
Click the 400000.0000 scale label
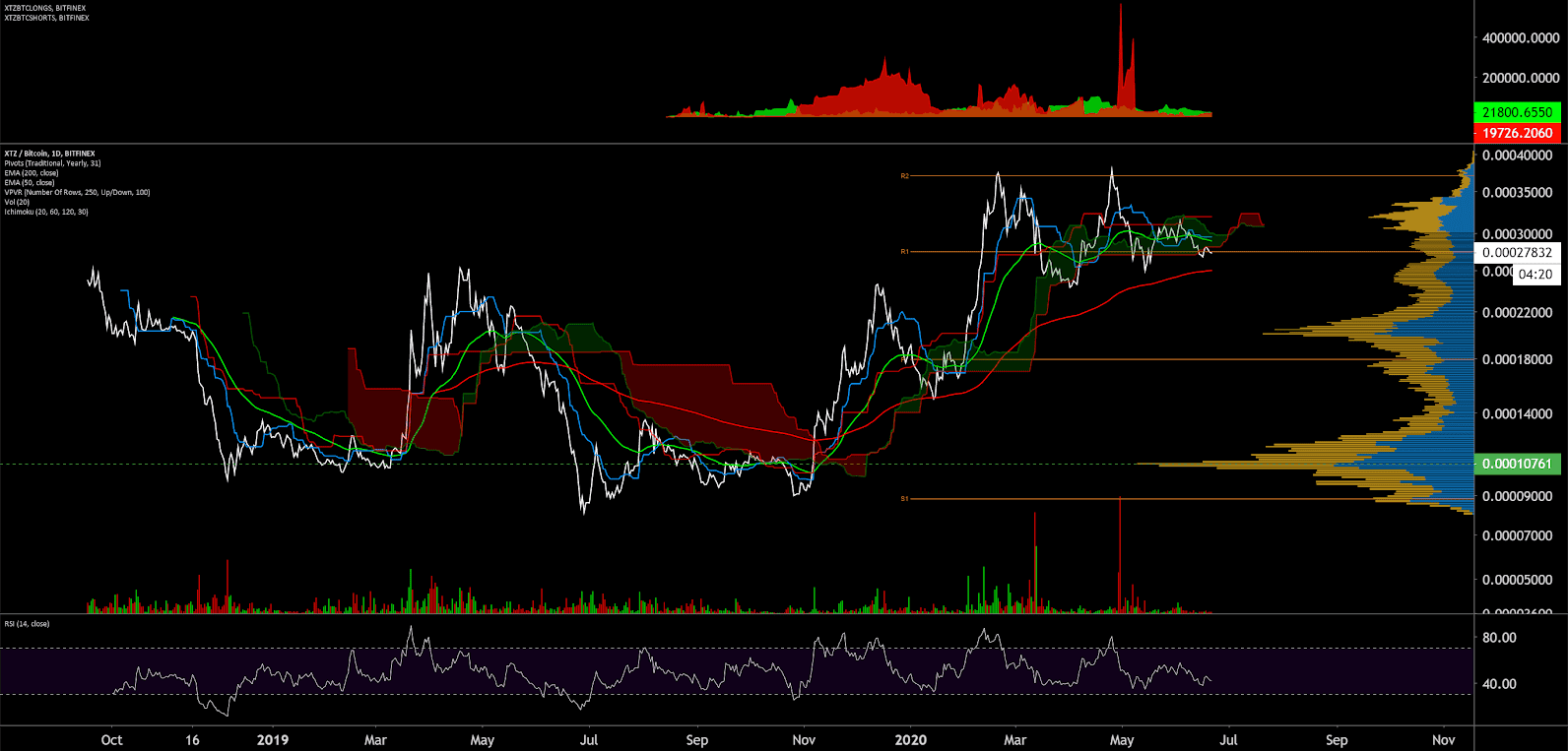tap(1521, 38)
